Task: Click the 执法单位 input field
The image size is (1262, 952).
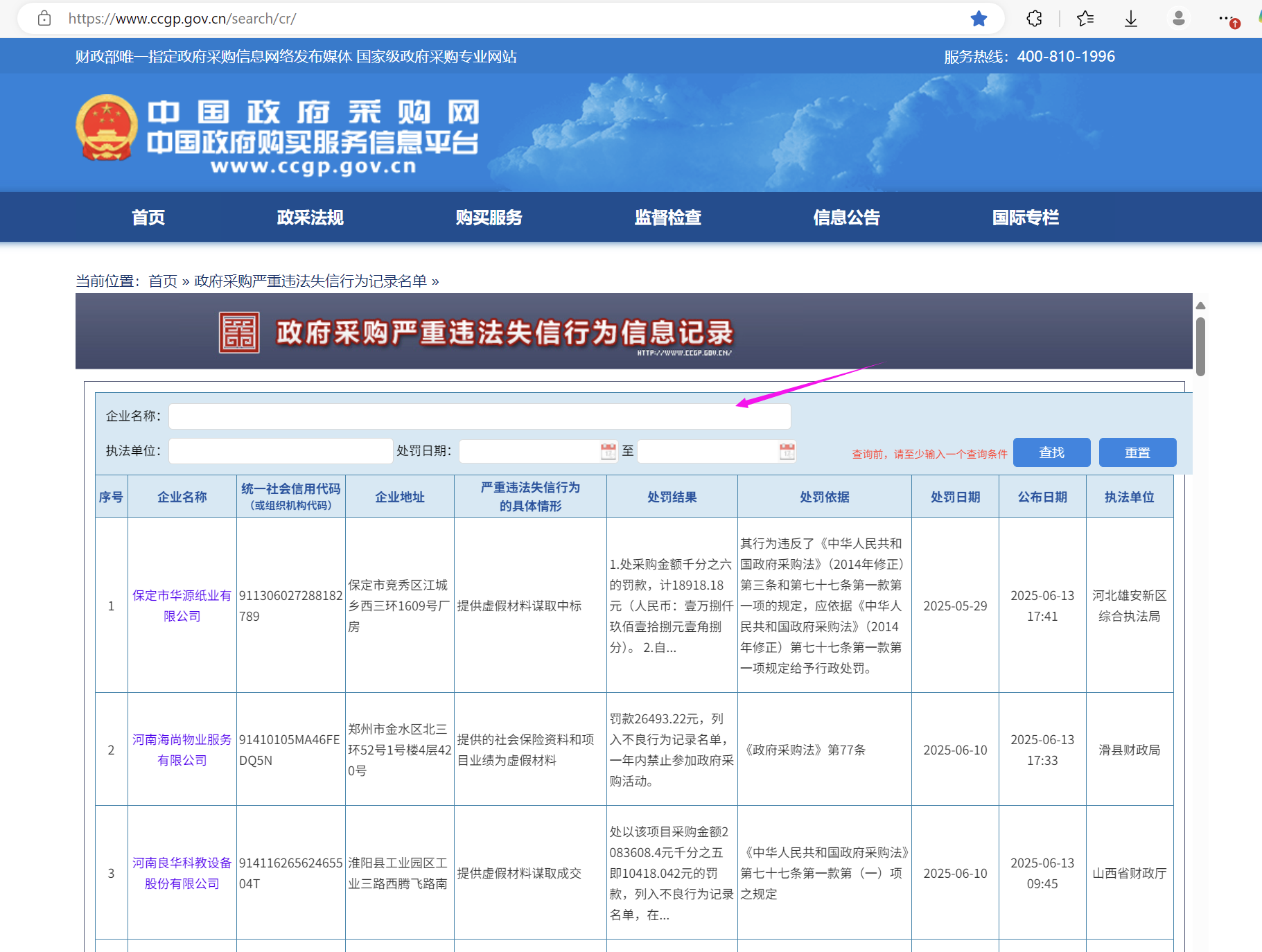Action: 281,451
